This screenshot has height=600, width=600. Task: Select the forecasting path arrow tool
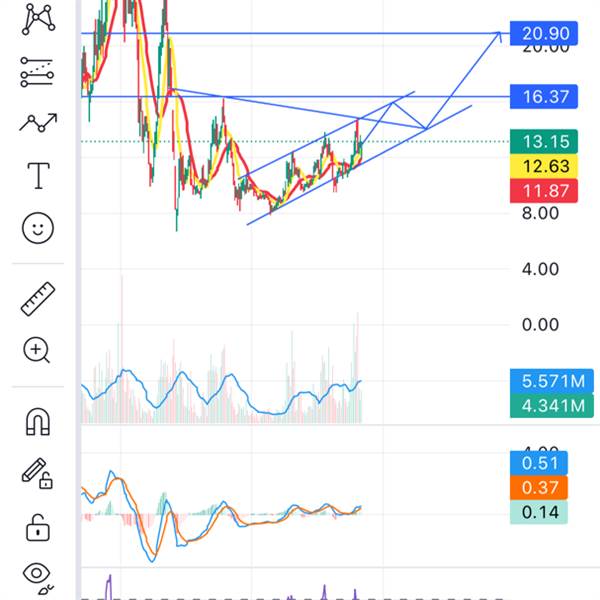click(x=38, y=122)
